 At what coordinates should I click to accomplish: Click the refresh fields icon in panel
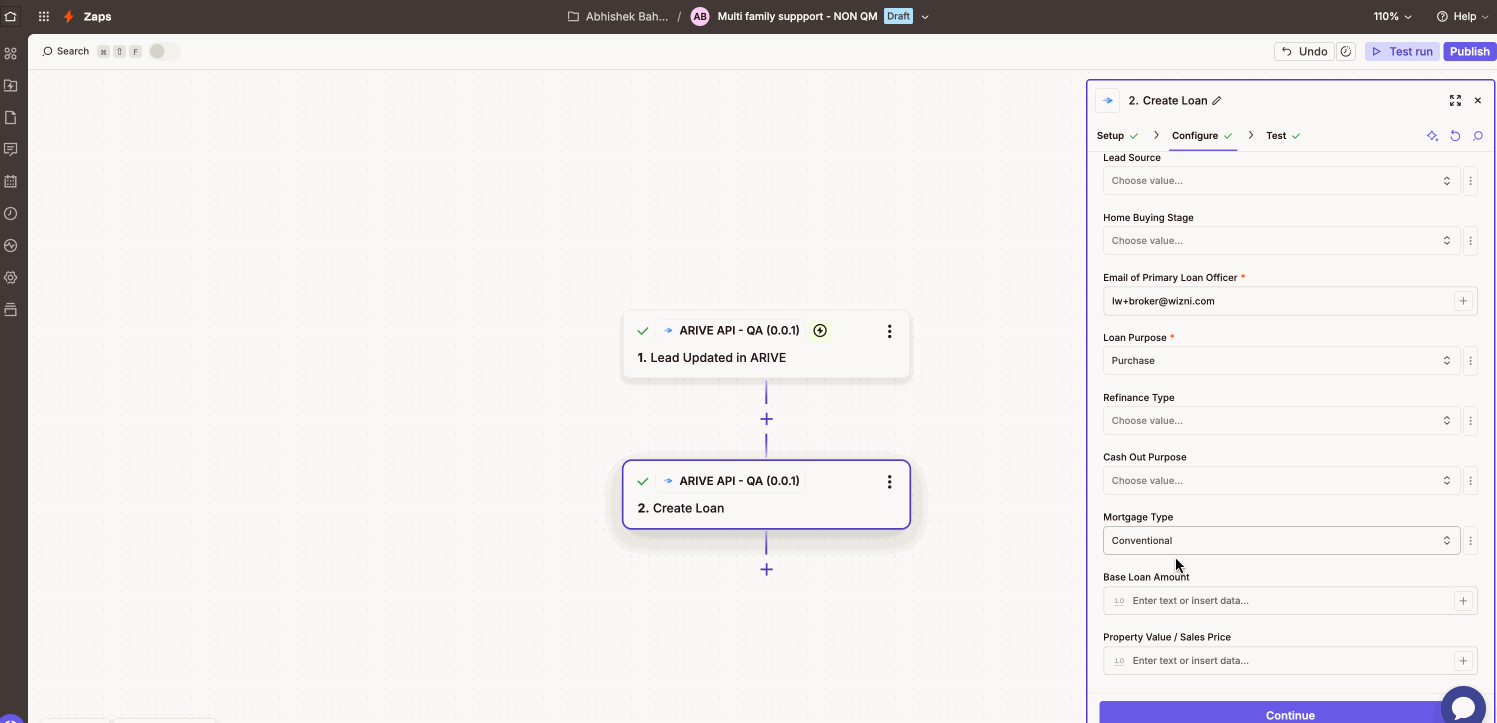tap(1455, 136)
